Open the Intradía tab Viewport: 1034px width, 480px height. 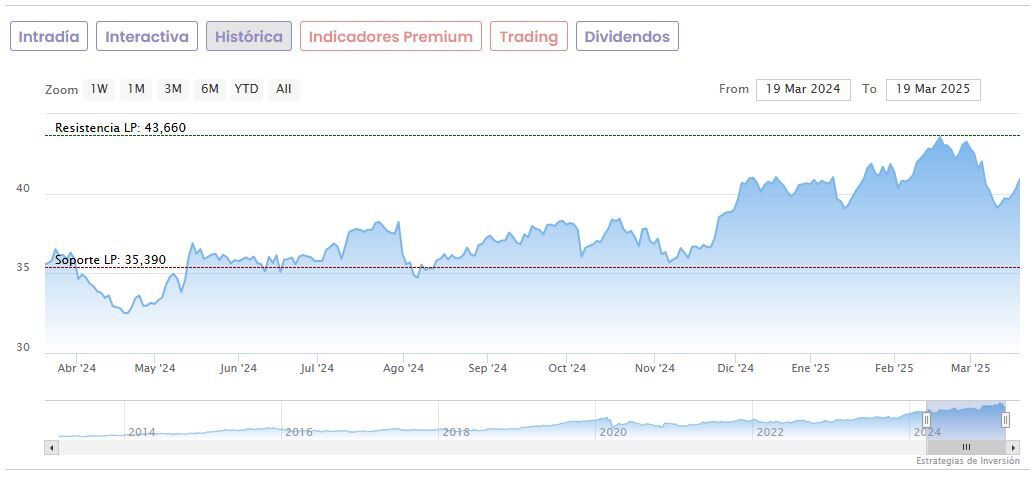tap(49, 37)
